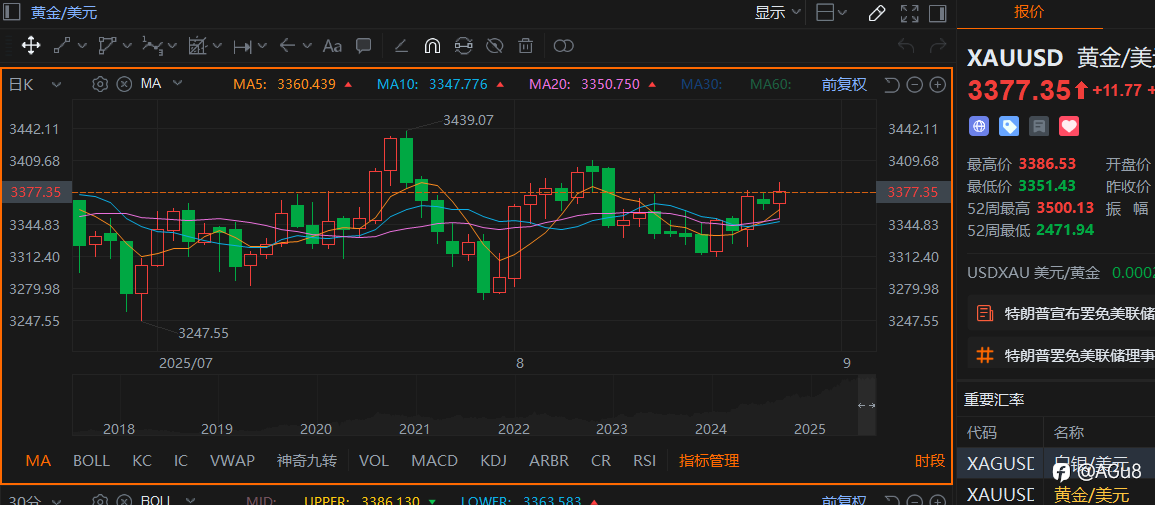The image size is (1155, 505).
Task: Click the gray notes icon under price
Action: pos(1039,127)
